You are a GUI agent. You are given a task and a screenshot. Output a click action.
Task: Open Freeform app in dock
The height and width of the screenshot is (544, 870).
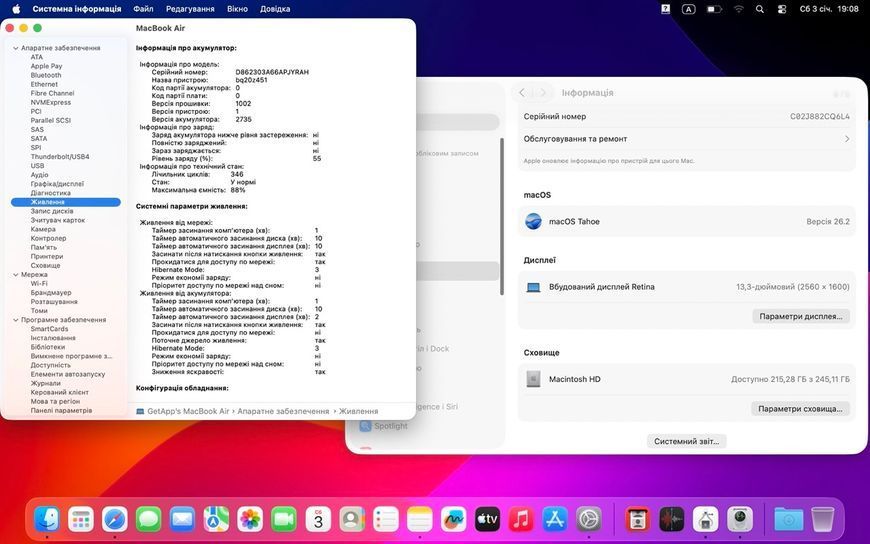point(453,520)
